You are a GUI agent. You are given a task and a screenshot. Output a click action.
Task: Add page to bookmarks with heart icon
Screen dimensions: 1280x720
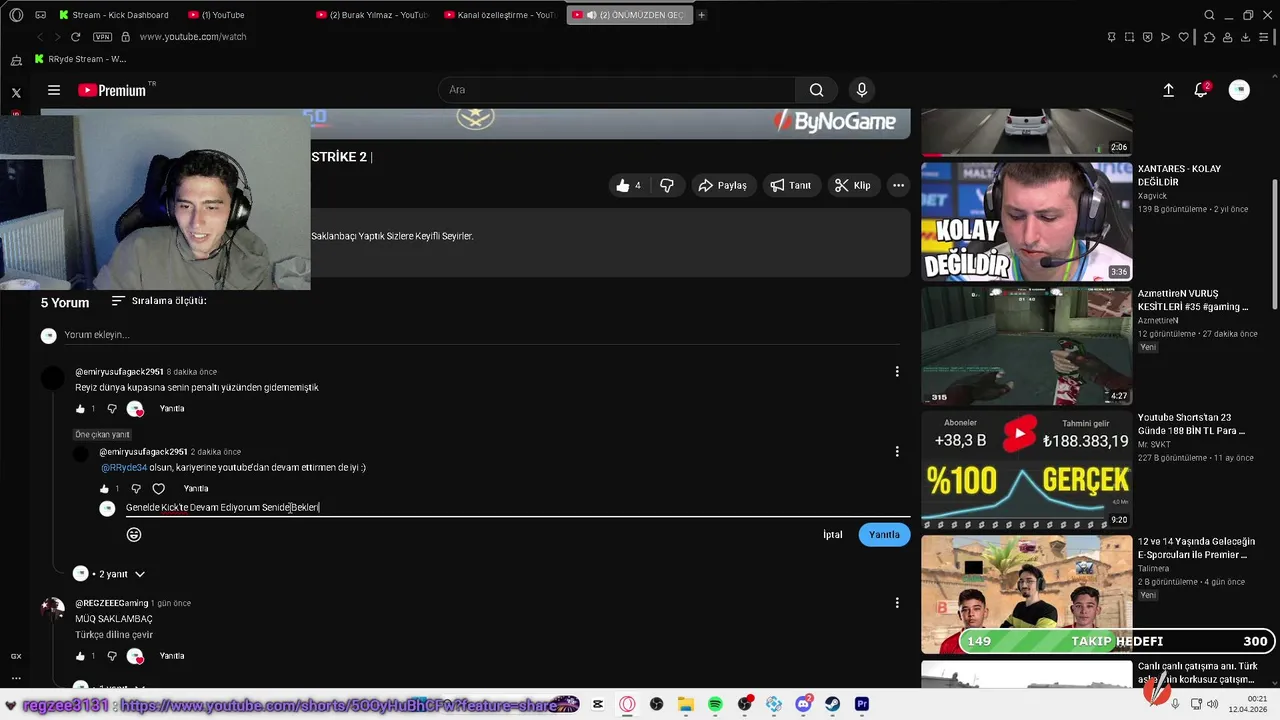pyautogui.click(x=1184, y=37)
